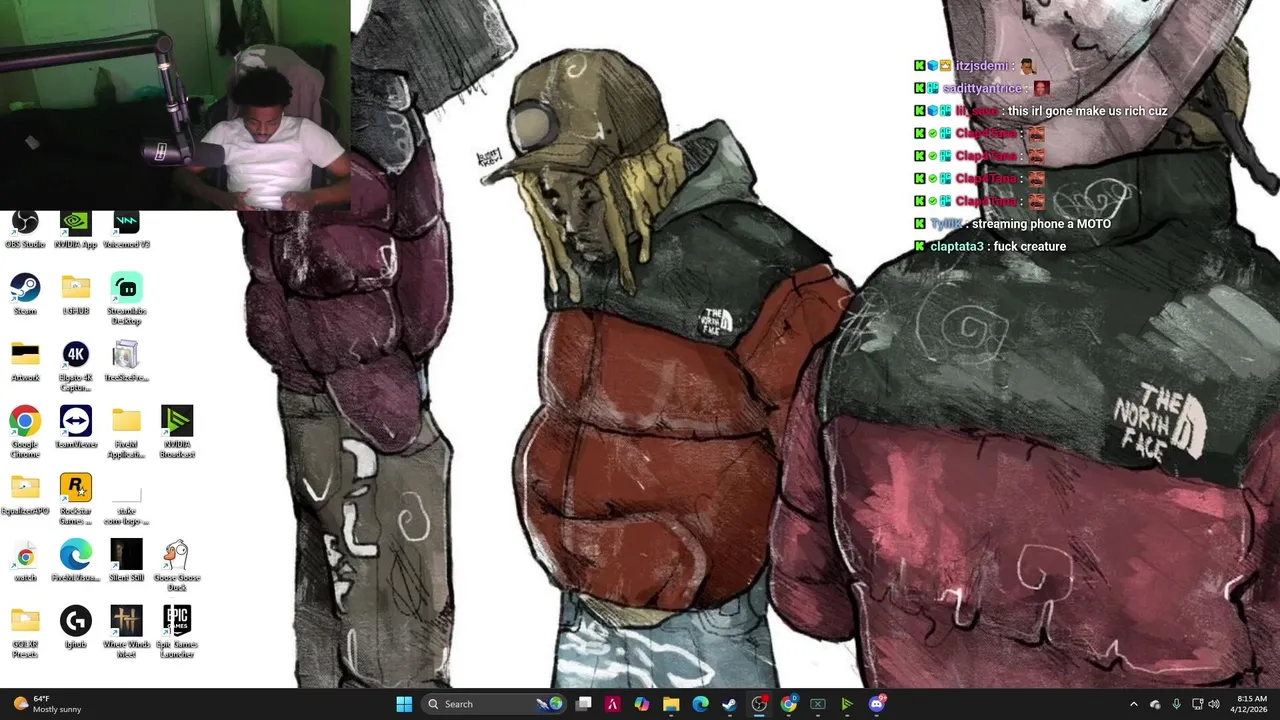This screenshot has height=720, width=1280.
Task: Open Task View in the taskbar
Action: pos(584,704)
